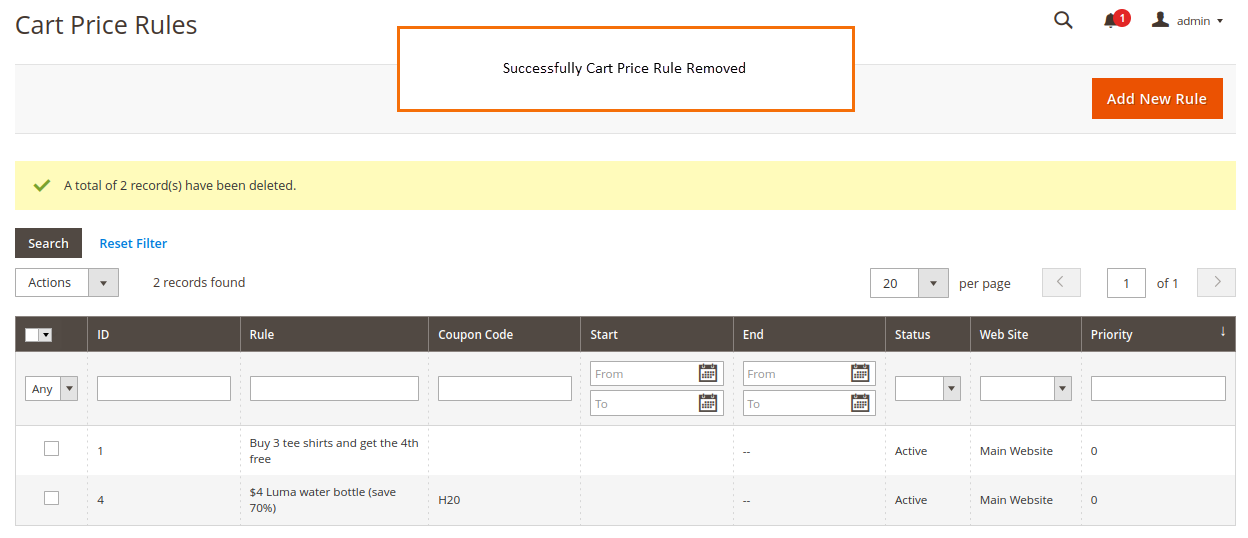Click the Reset Filter link
This screenshot has width=1248, height=538.
pyautogui.click(x=133, y=243)
